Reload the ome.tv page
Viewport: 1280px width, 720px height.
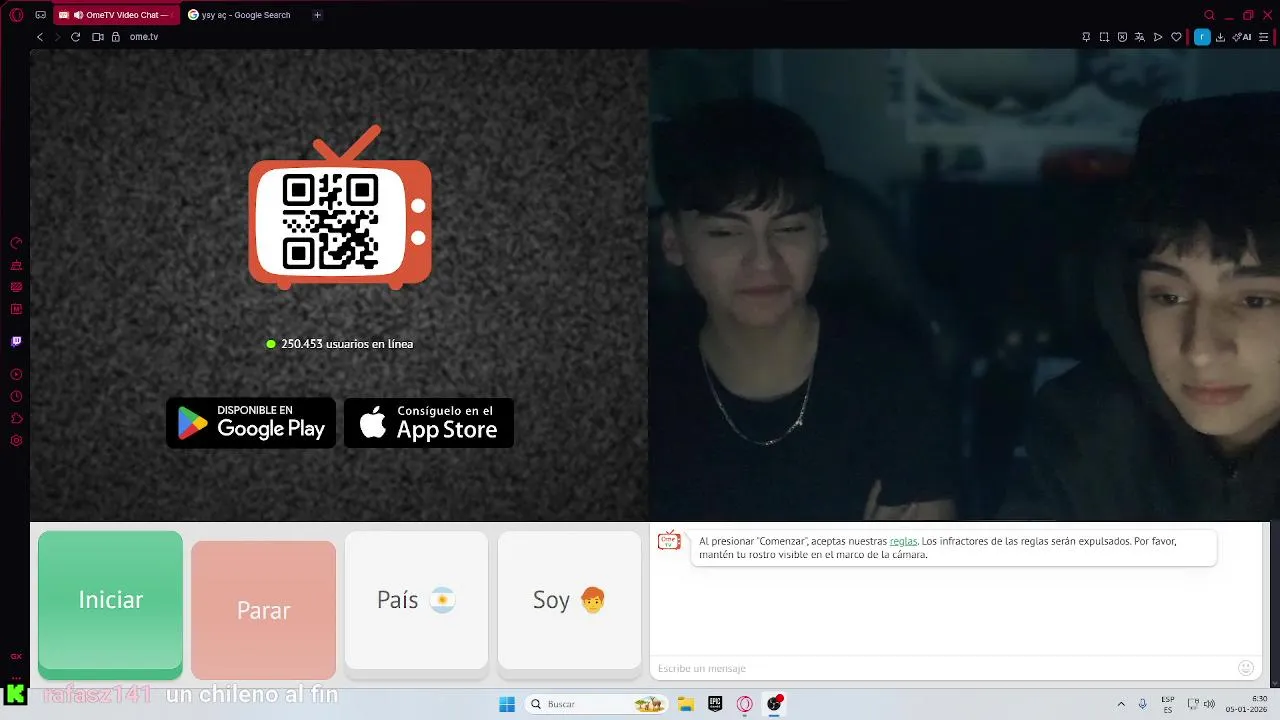coord(75,37)
